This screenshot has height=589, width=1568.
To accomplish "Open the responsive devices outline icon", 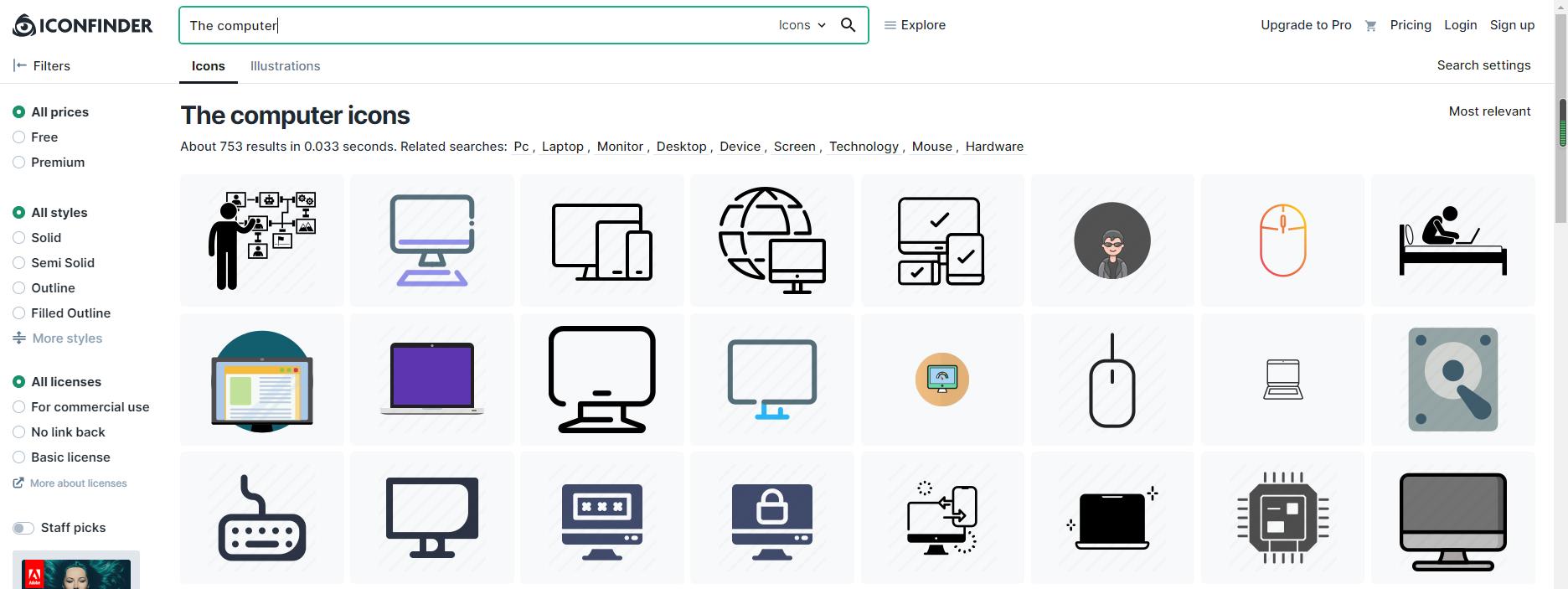I will 602,240.
